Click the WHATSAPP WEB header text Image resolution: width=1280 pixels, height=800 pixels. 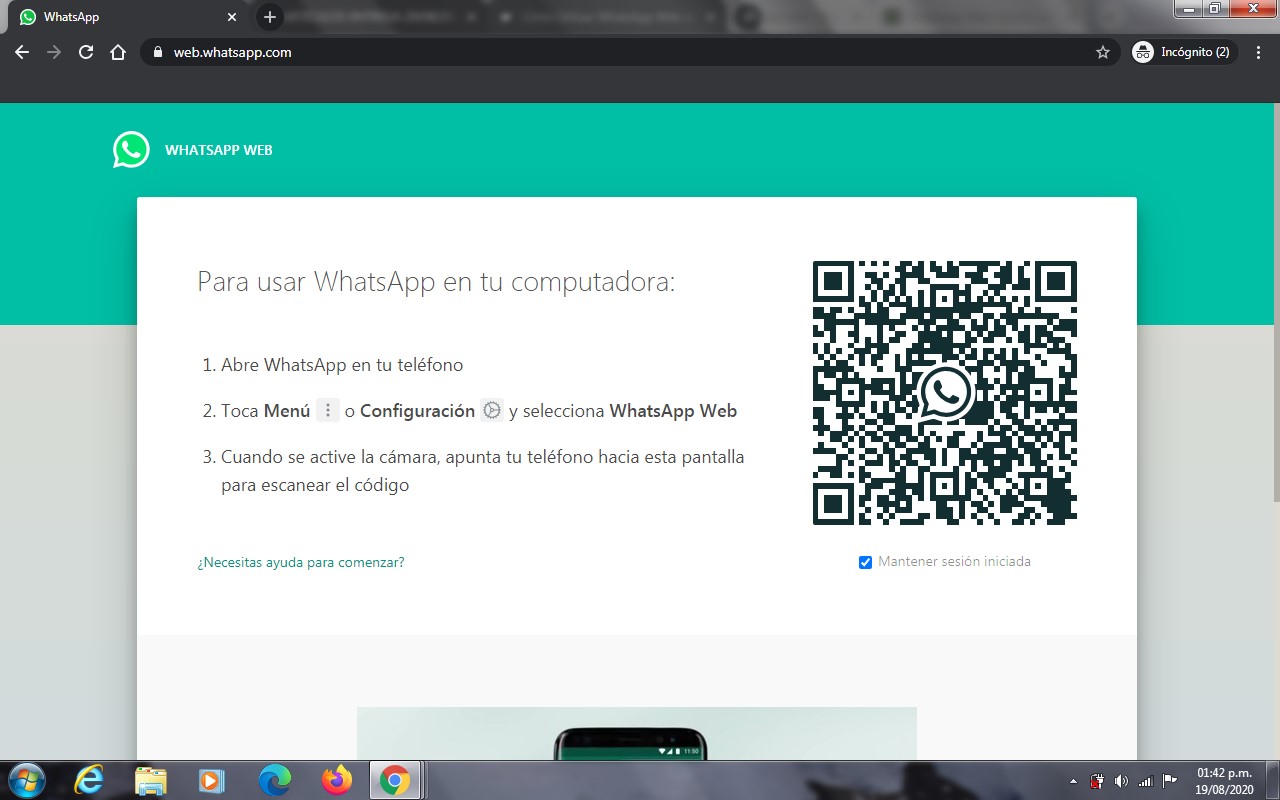tap(218, 150)
